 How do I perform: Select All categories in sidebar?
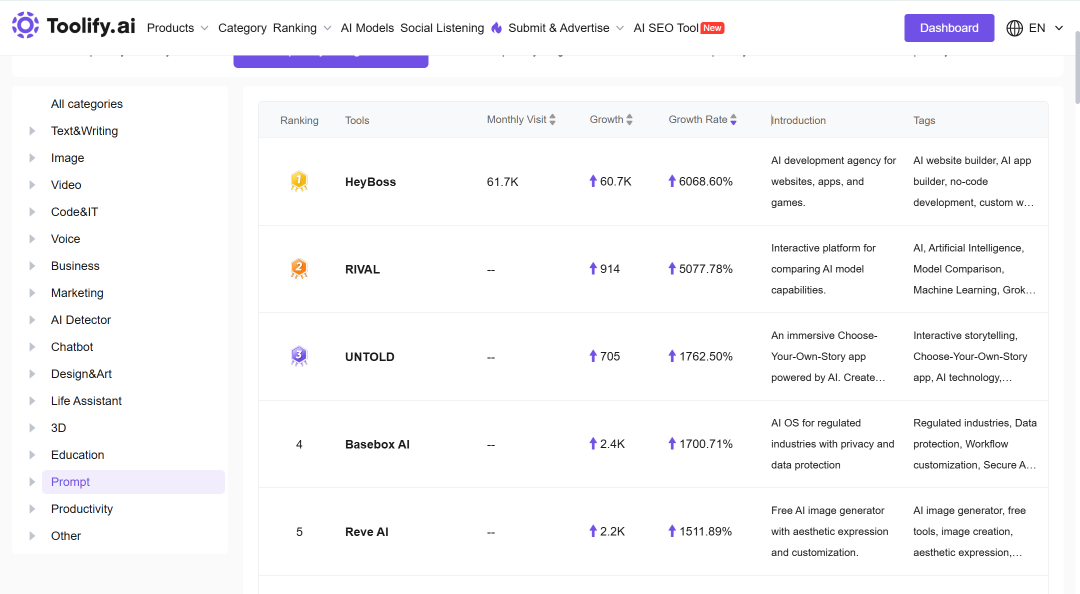tap(87, 104)
